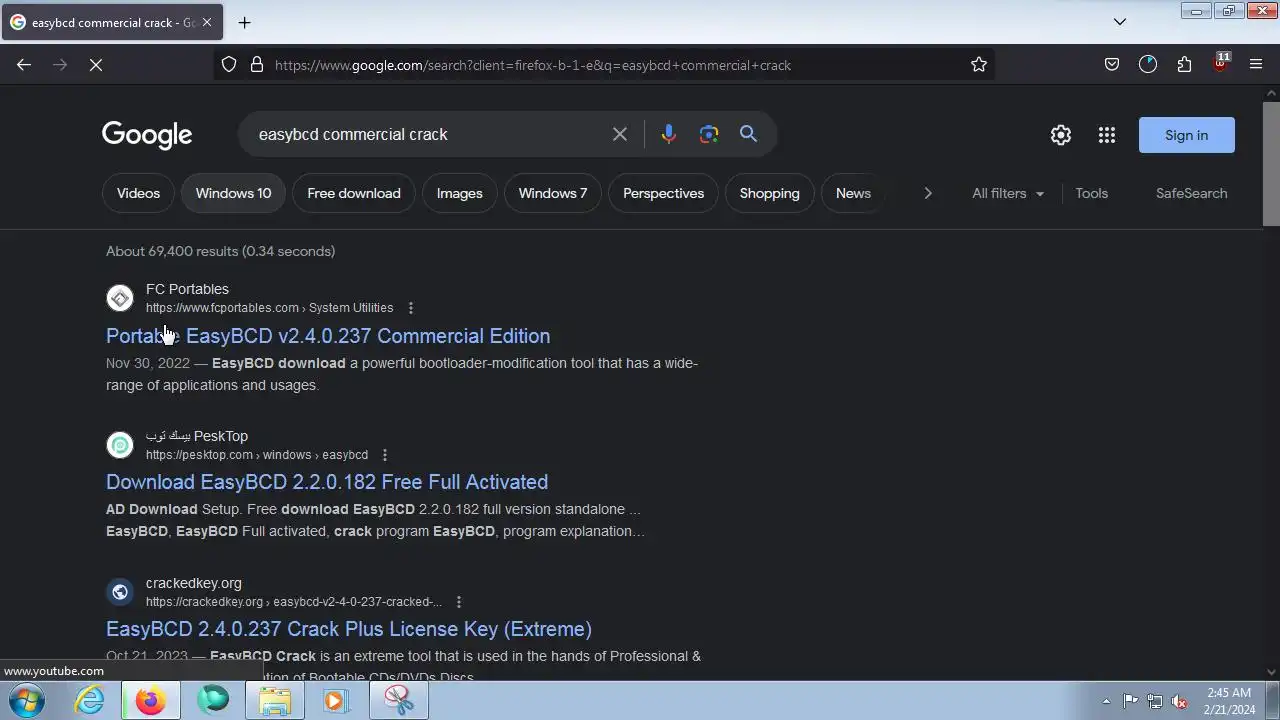This screenshot has width=1280, height=720.
Task: Click the Firefox account circle icon
Action: pos(1148,65)
